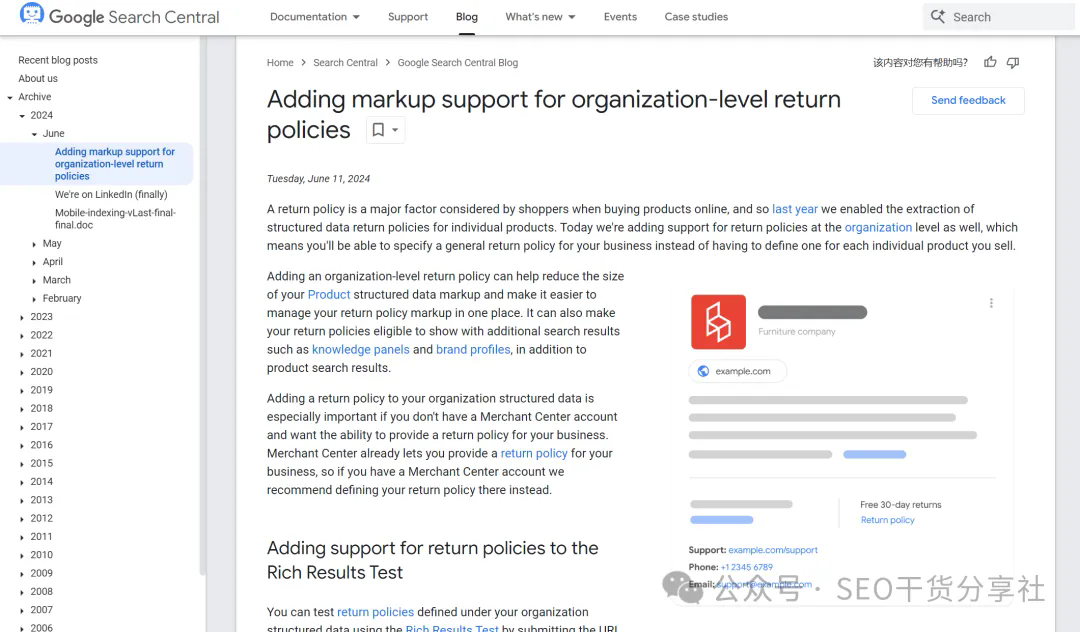Follow the 'last year' link in the article
Screen dimensions: 1080x632
tap(795, 209)
